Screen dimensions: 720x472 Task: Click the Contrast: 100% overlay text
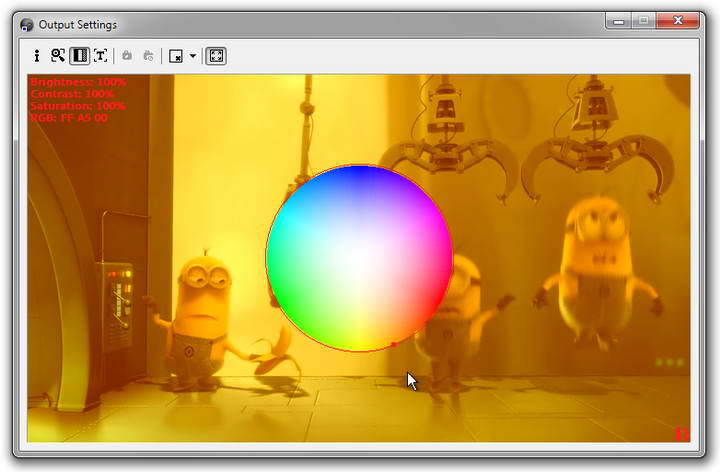coord(73,94)
